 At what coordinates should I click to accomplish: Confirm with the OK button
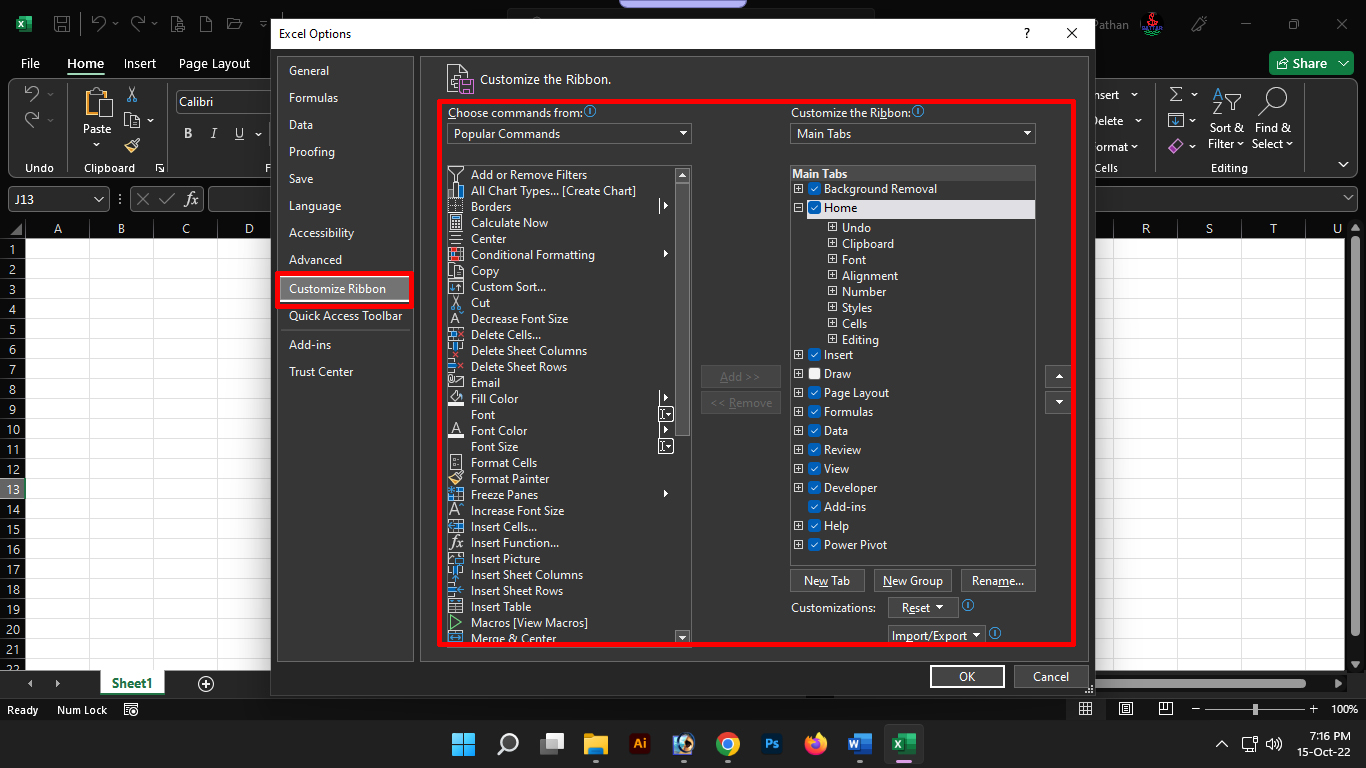click(967, 677)
